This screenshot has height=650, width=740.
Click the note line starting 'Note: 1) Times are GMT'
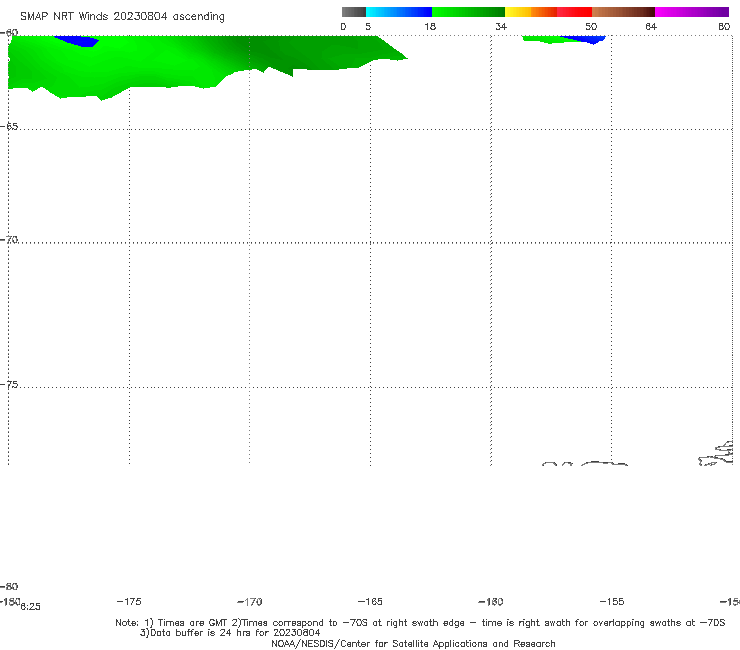(420, 623)
